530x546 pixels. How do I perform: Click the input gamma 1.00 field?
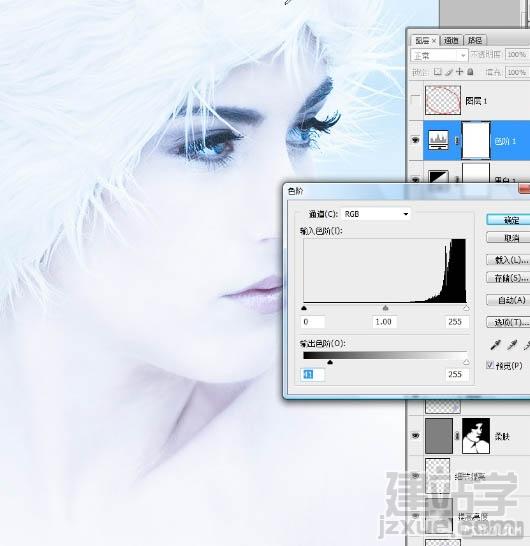(384, 321)
